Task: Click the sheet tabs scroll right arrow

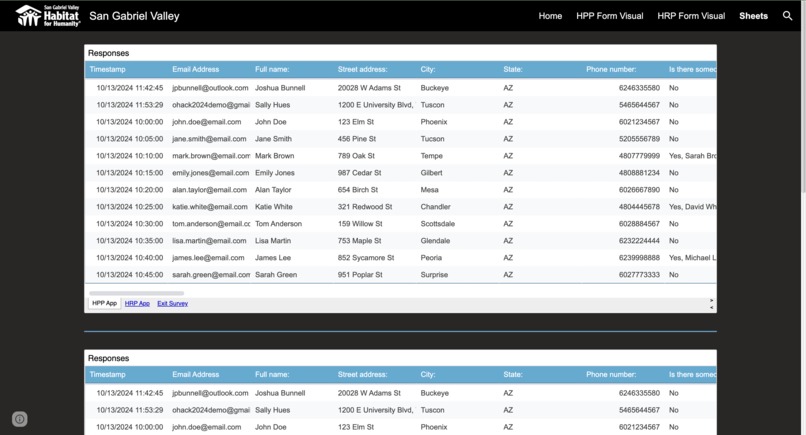Action: [x=711, y=300]
